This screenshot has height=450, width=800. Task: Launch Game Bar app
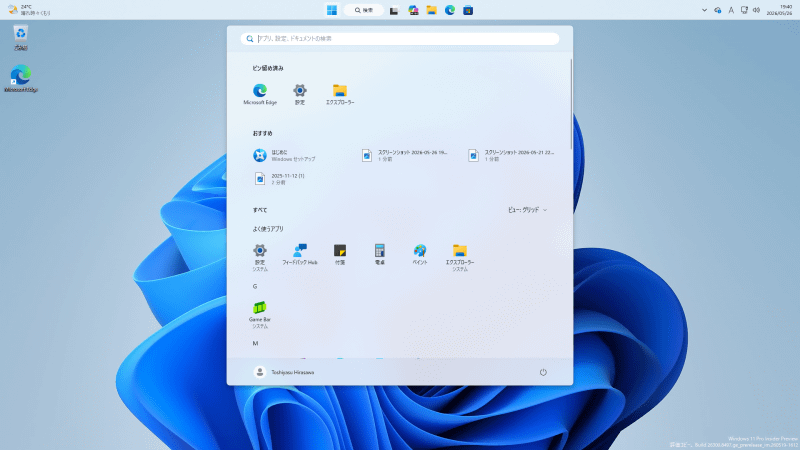[x=260, y=314]
